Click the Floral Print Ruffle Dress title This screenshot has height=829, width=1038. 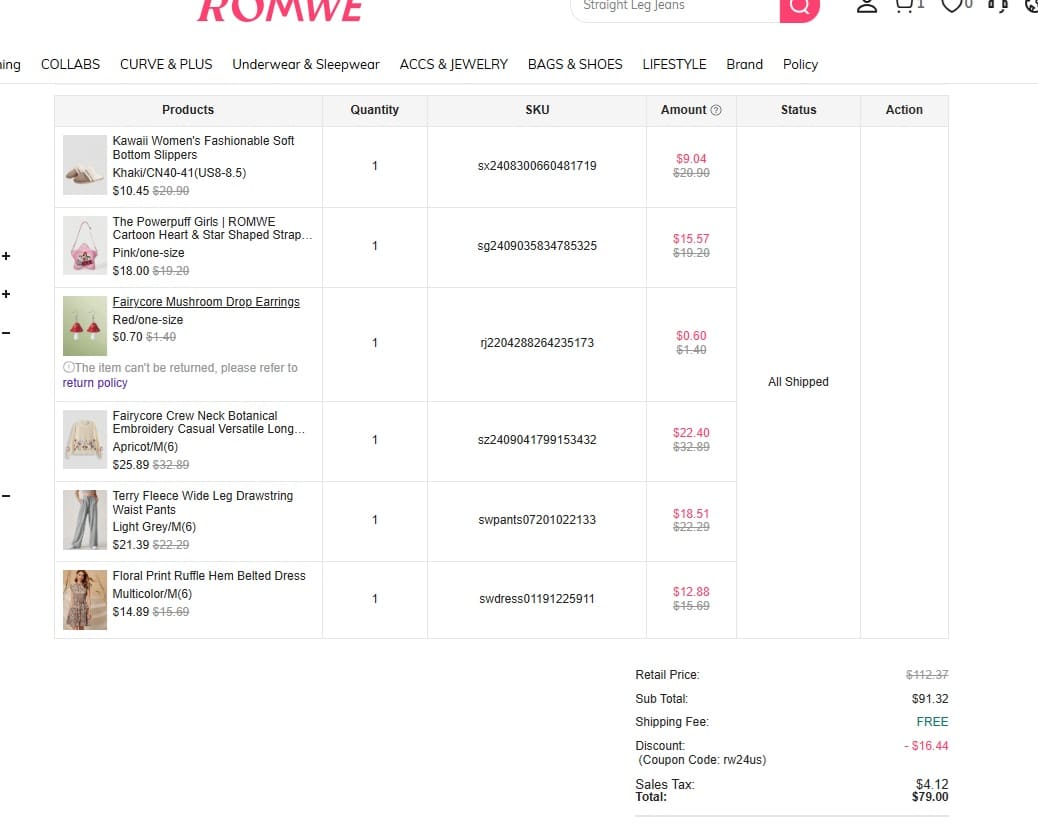(209, 576)
